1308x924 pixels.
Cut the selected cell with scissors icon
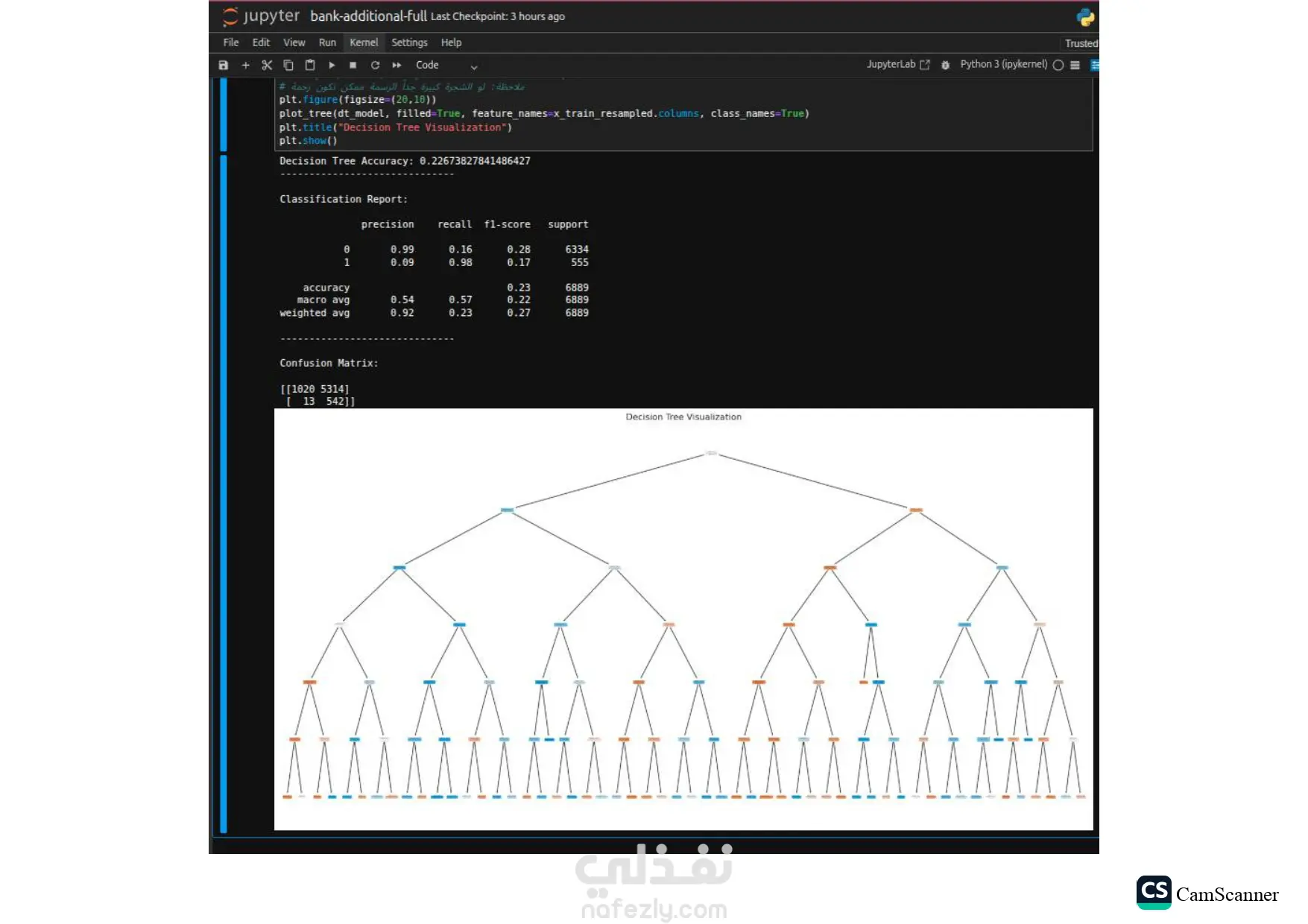267,66
